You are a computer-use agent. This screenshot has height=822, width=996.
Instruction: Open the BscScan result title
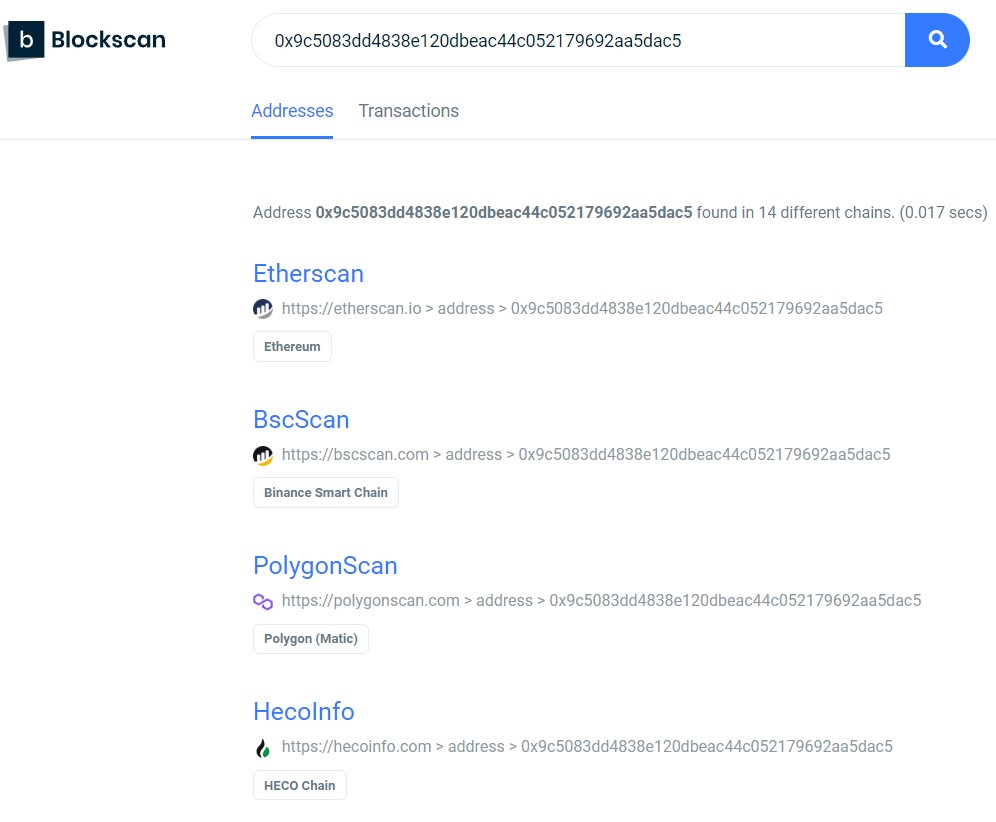[301, 420]
